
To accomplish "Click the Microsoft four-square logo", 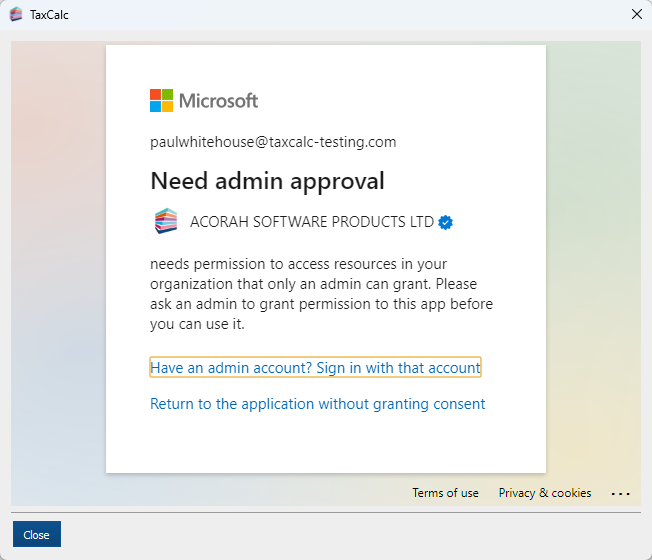I will [161, 100].
